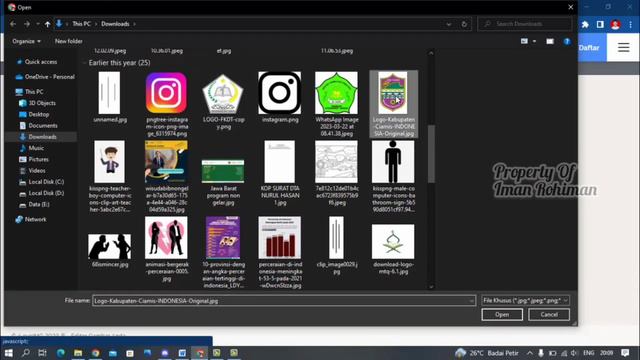The width and height of the screenshot is (640, 360).
Task: Open Chrome extensions puzzle icon
Action: click(585, 24)
